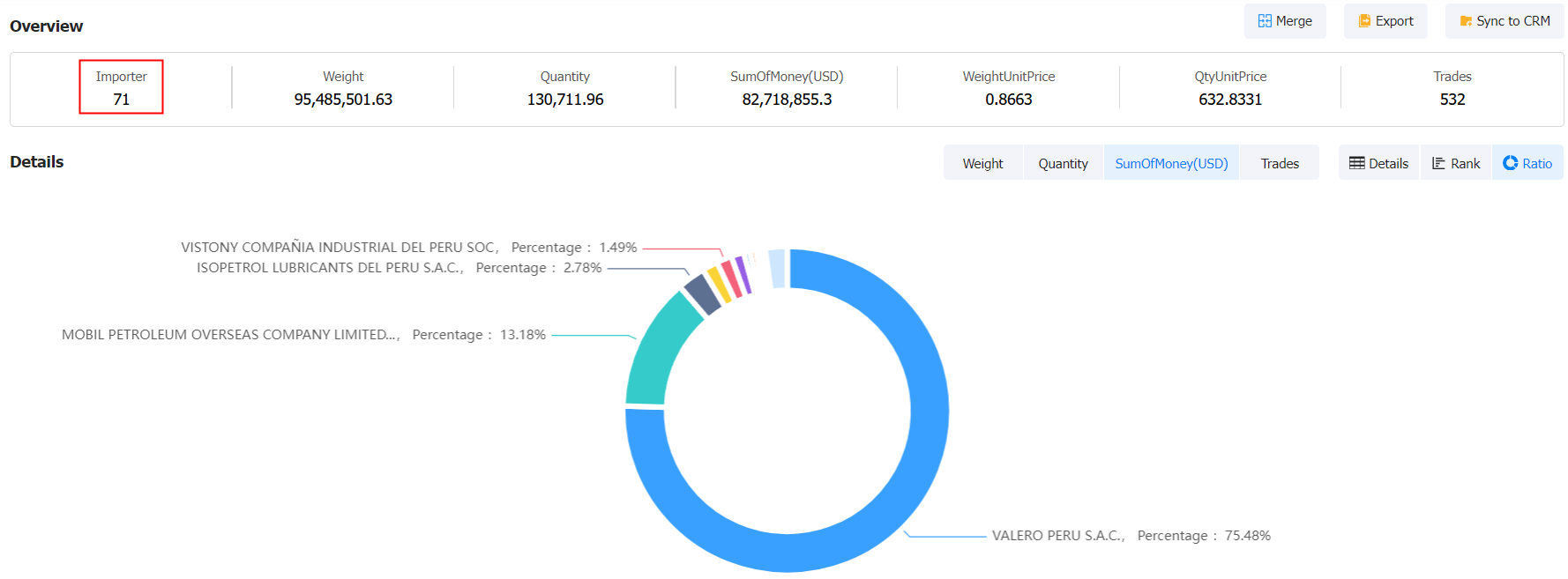Click the Quantity value 130,711.96
This screenshot has height=579, width=1568.
point(565,100)
